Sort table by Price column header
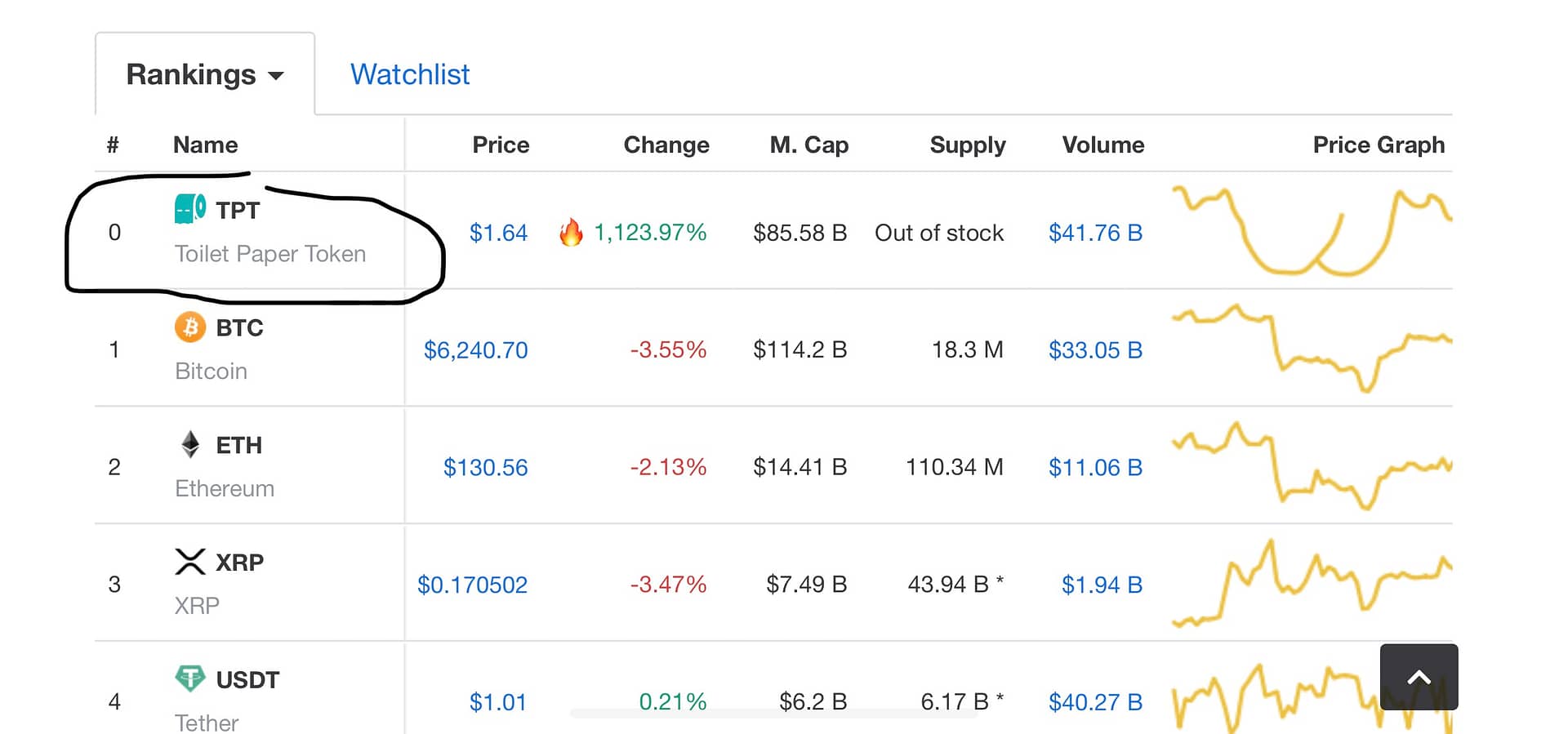 (501, 145)
